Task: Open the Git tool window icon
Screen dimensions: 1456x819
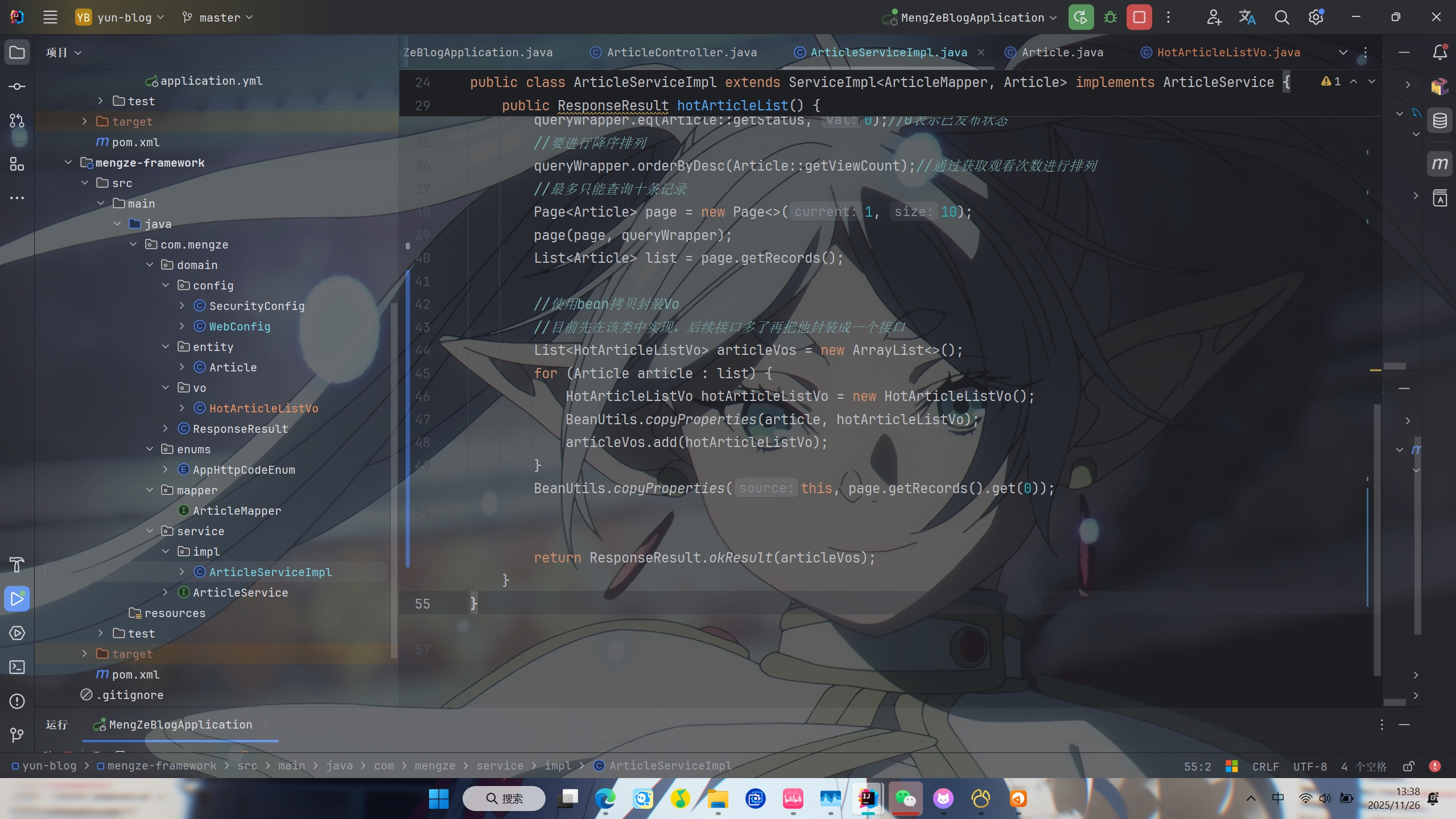Action: pos(17,735)
